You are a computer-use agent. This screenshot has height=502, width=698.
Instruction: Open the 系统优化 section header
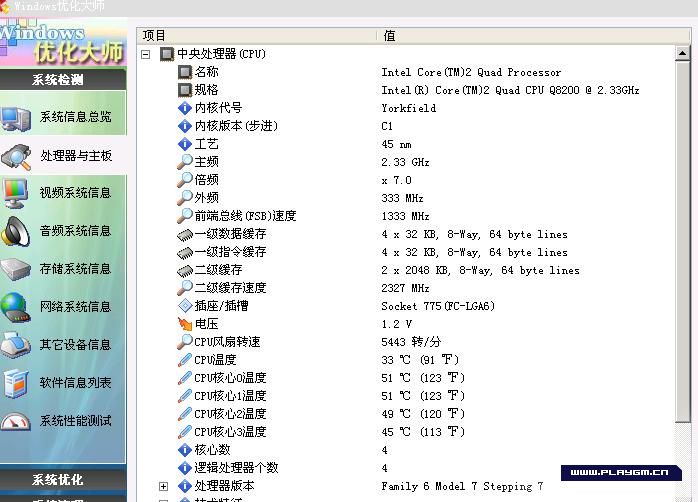coord(63,479)
